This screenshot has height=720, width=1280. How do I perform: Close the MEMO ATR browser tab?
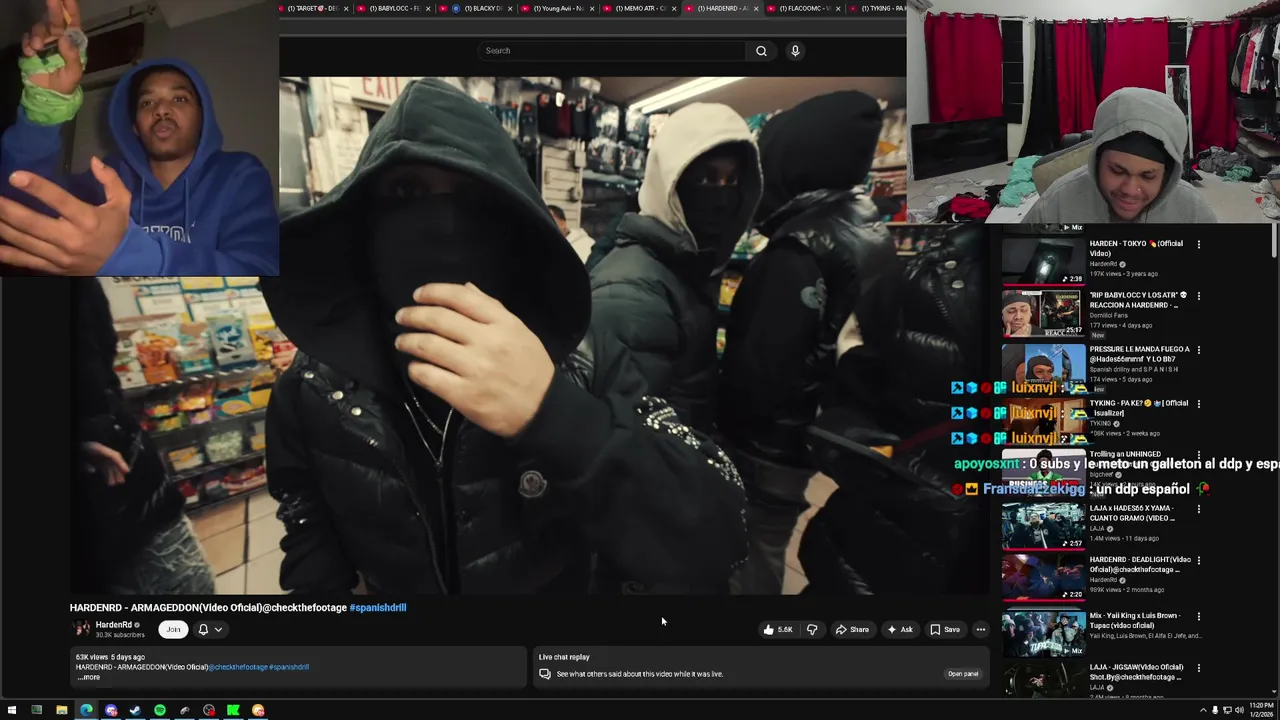674,8
